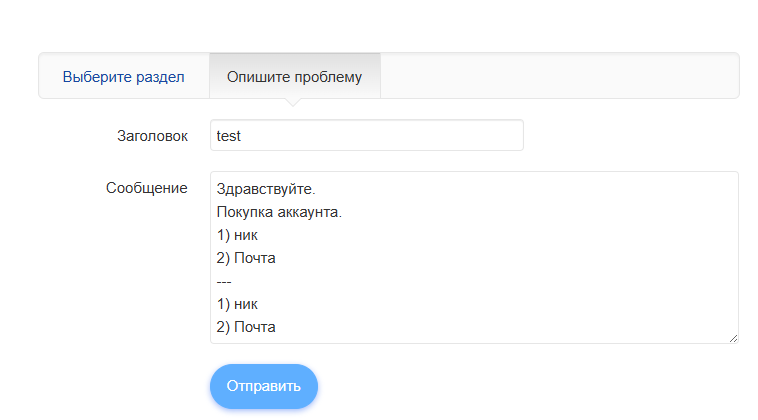Select the Опишите проблему tab
This screenshot has height=420, width=758.
(294, 77)
